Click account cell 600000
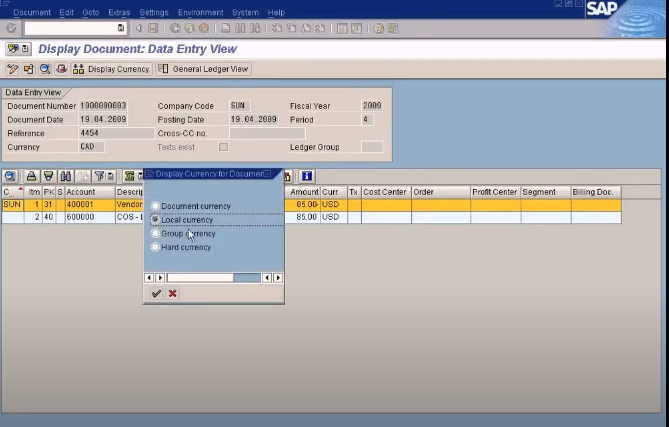The width and height of the screenshot is (669, 427). (x=90, y=217)
